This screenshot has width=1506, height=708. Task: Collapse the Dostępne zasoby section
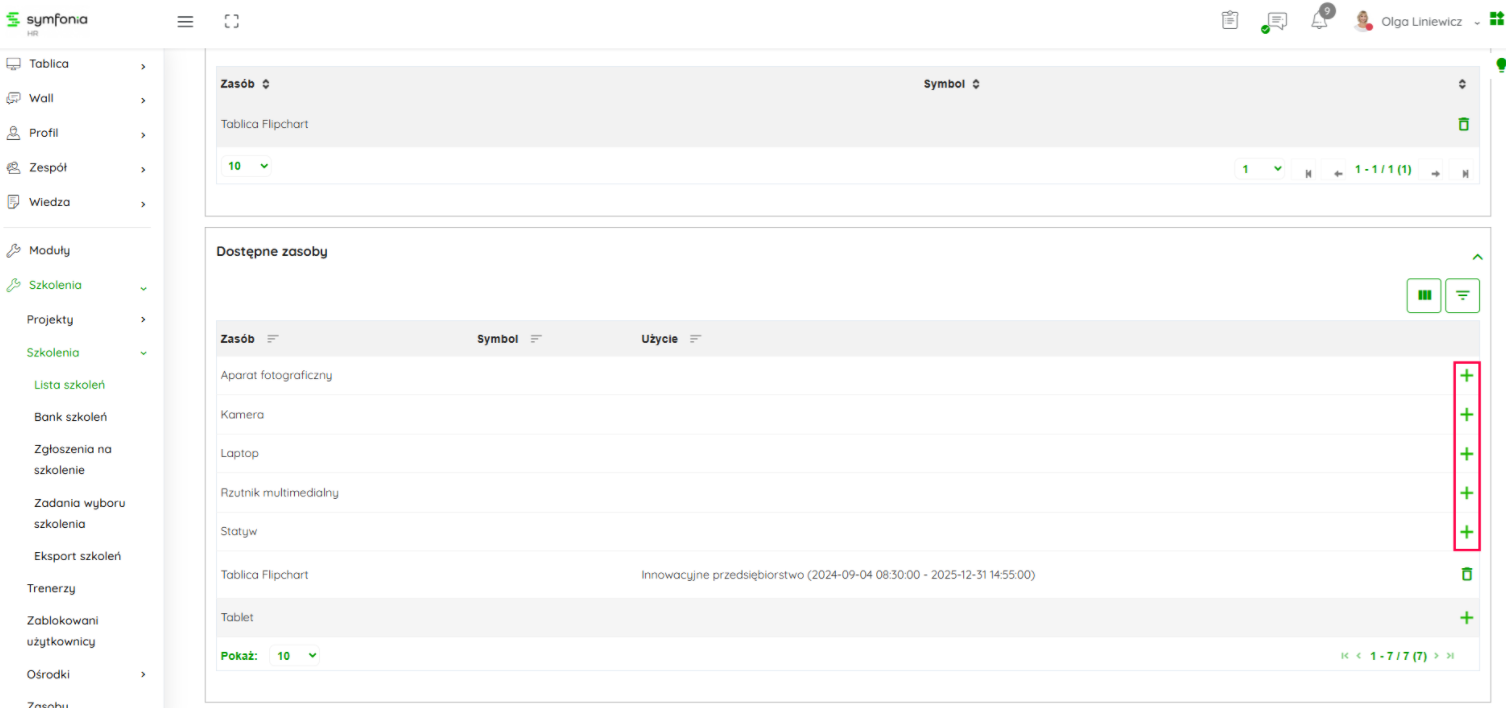[x=1477, y=257]
